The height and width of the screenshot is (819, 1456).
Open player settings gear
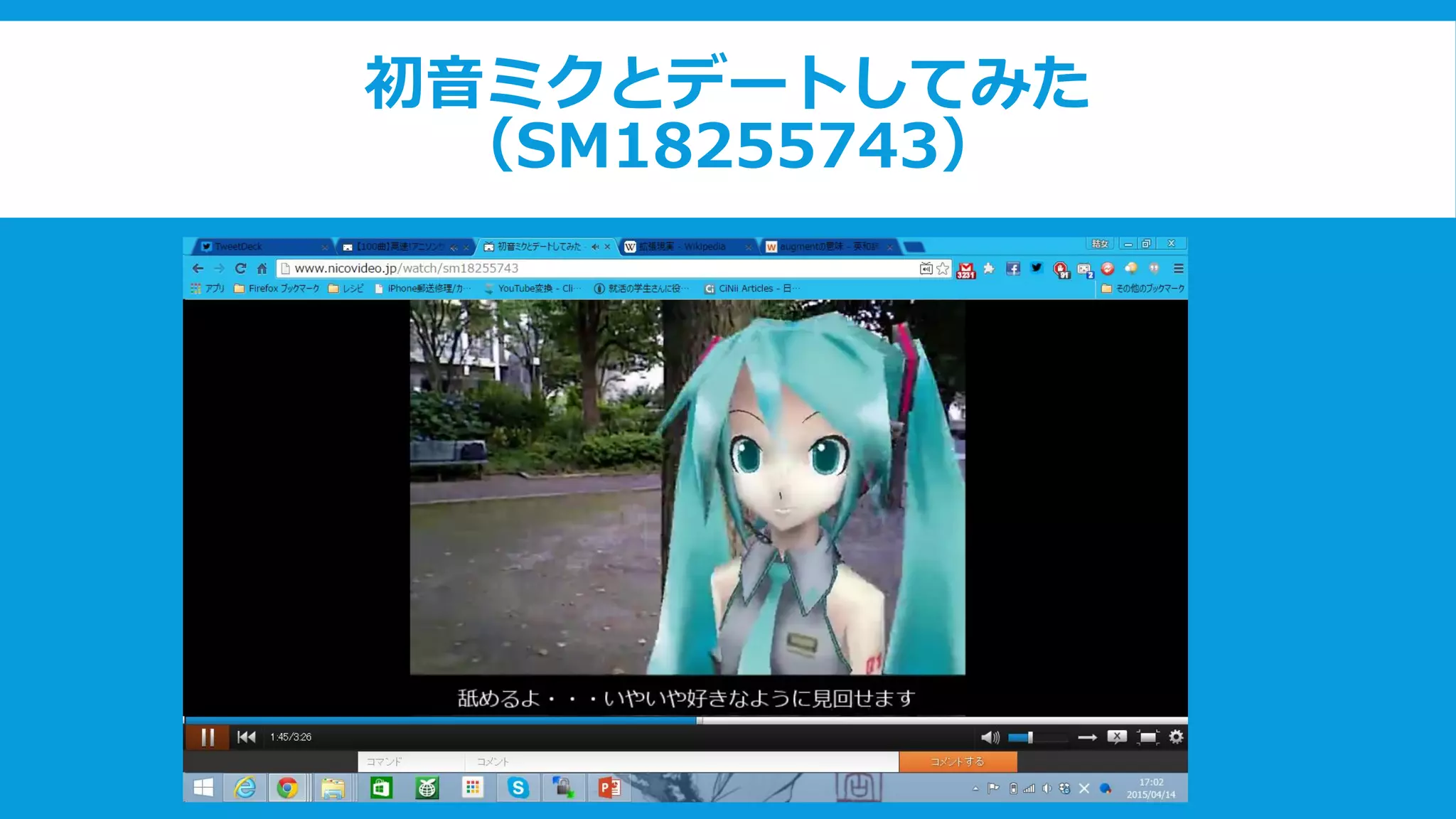tap(1176, 737)
